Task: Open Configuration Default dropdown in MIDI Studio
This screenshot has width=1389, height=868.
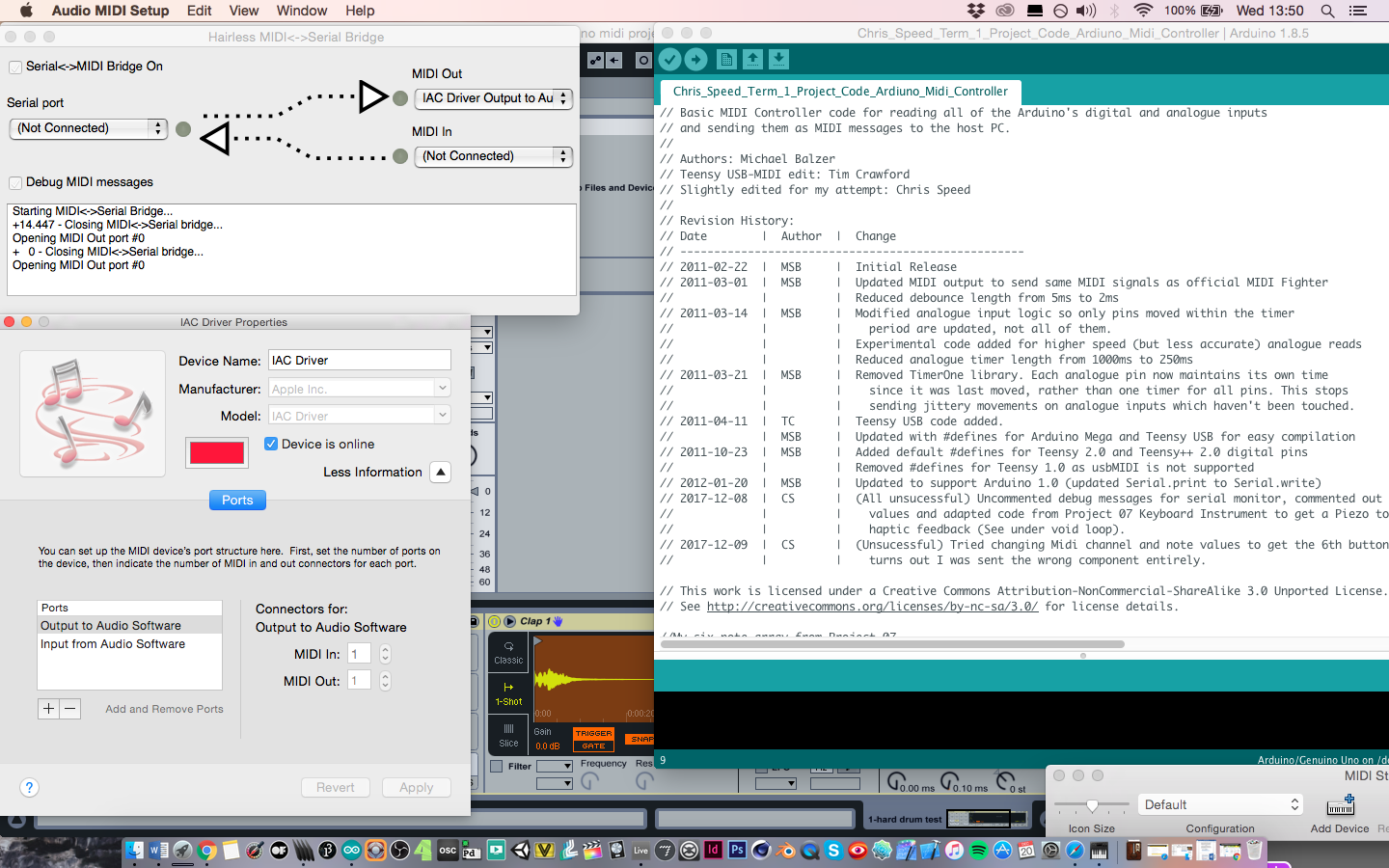Action: (1220, 804)
